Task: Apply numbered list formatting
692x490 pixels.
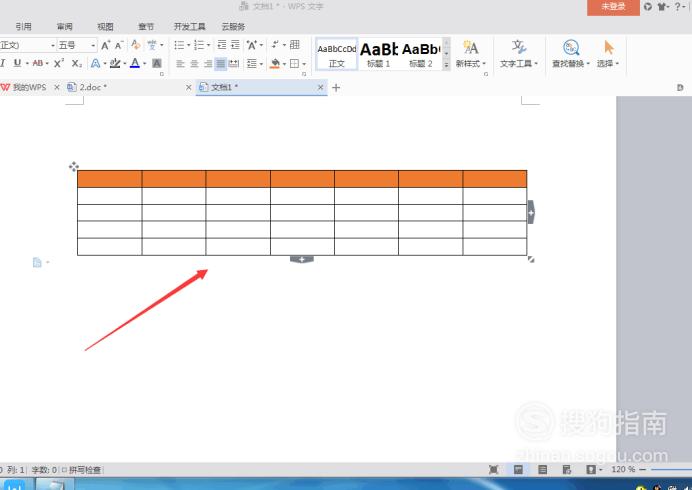Action: click(199, 45)
